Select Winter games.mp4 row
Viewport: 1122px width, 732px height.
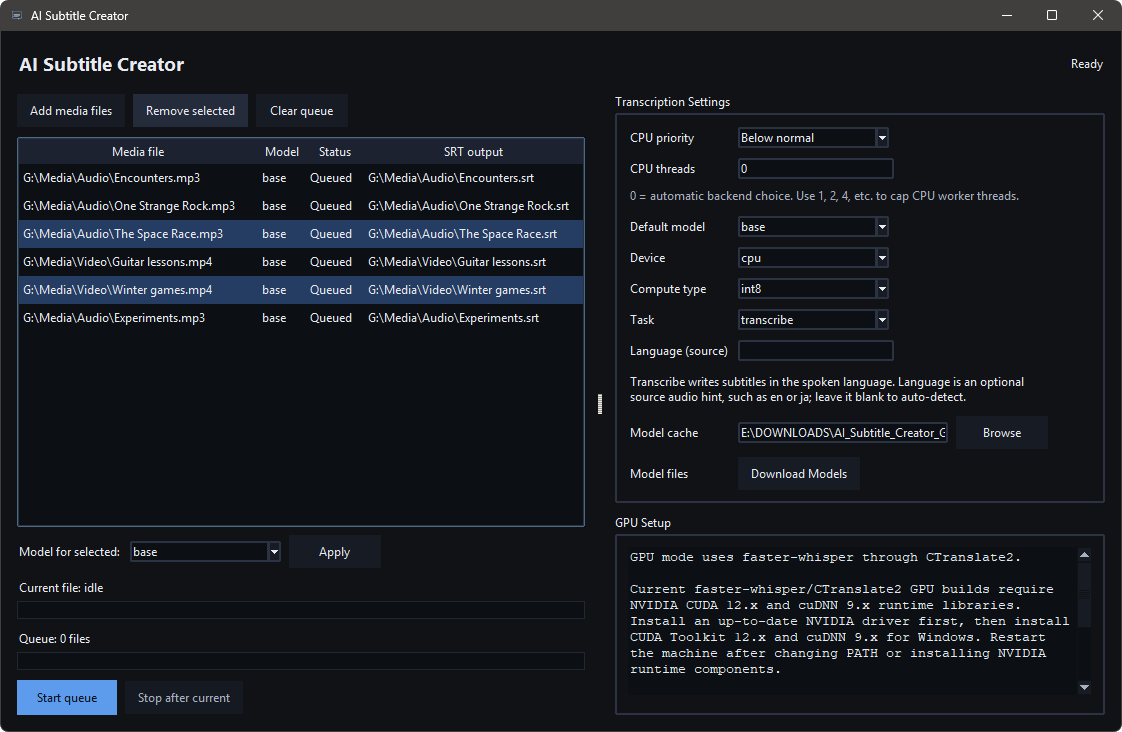click(301, 290)
